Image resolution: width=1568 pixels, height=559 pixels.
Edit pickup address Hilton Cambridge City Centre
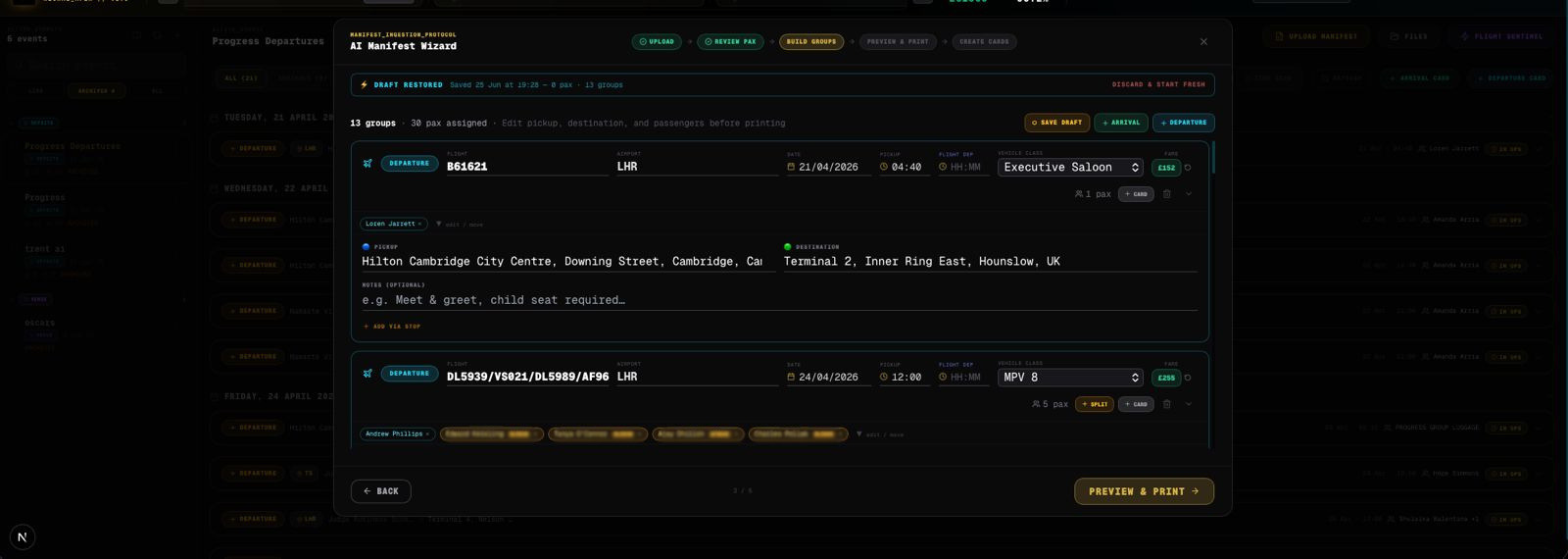coord(568,262)
